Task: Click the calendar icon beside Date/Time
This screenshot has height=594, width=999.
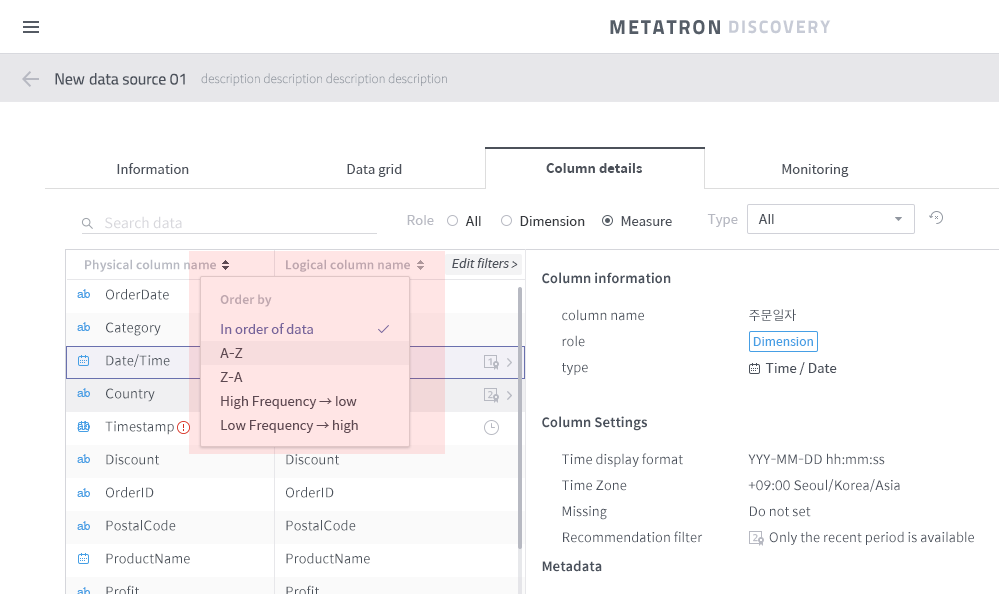Action: pyautogui.click(x=84, y=361)
